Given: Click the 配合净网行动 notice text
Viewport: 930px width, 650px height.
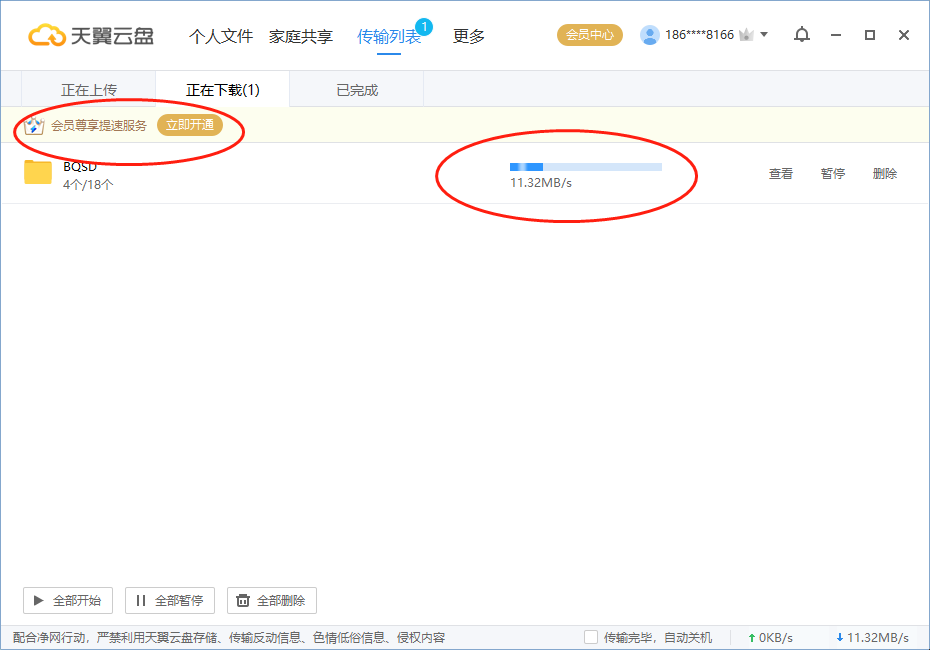Looking at the screenshot, I should 229,638.
